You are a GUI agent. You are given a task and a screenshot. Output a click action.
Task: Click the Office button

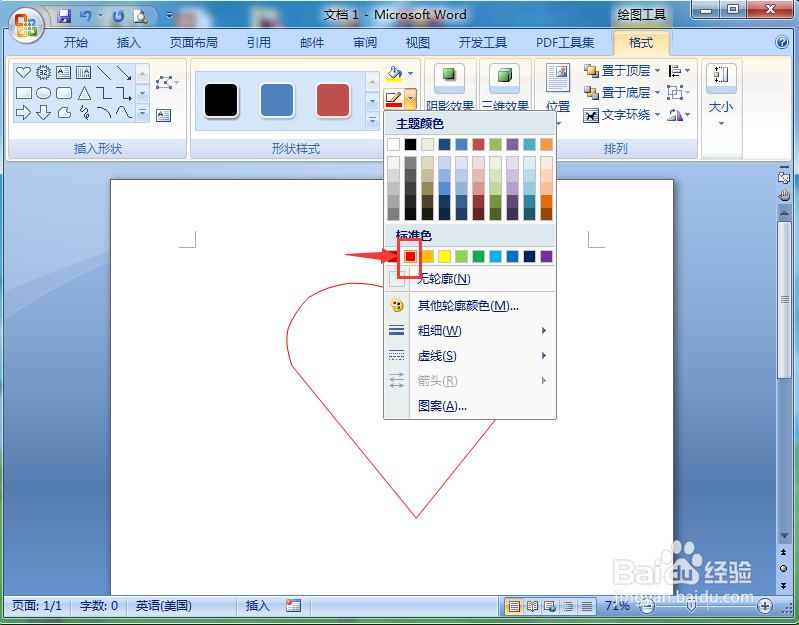[x=25, y=25]
